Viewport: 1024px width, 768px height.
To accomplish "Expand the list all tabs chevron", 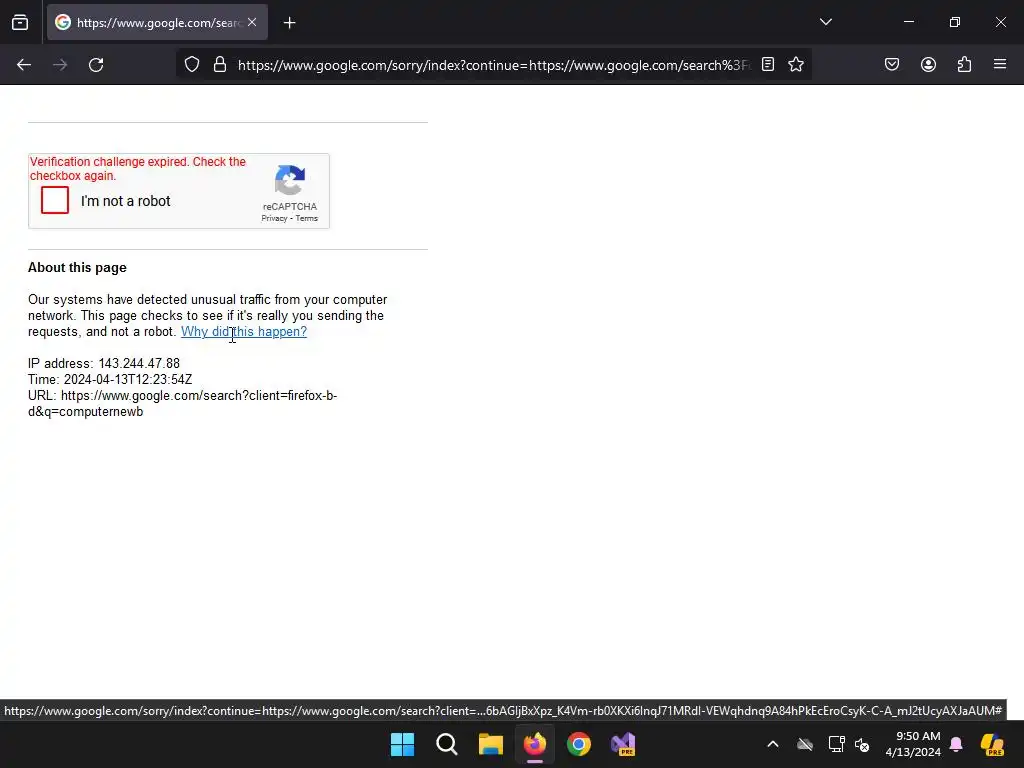I will coord(825,22).
